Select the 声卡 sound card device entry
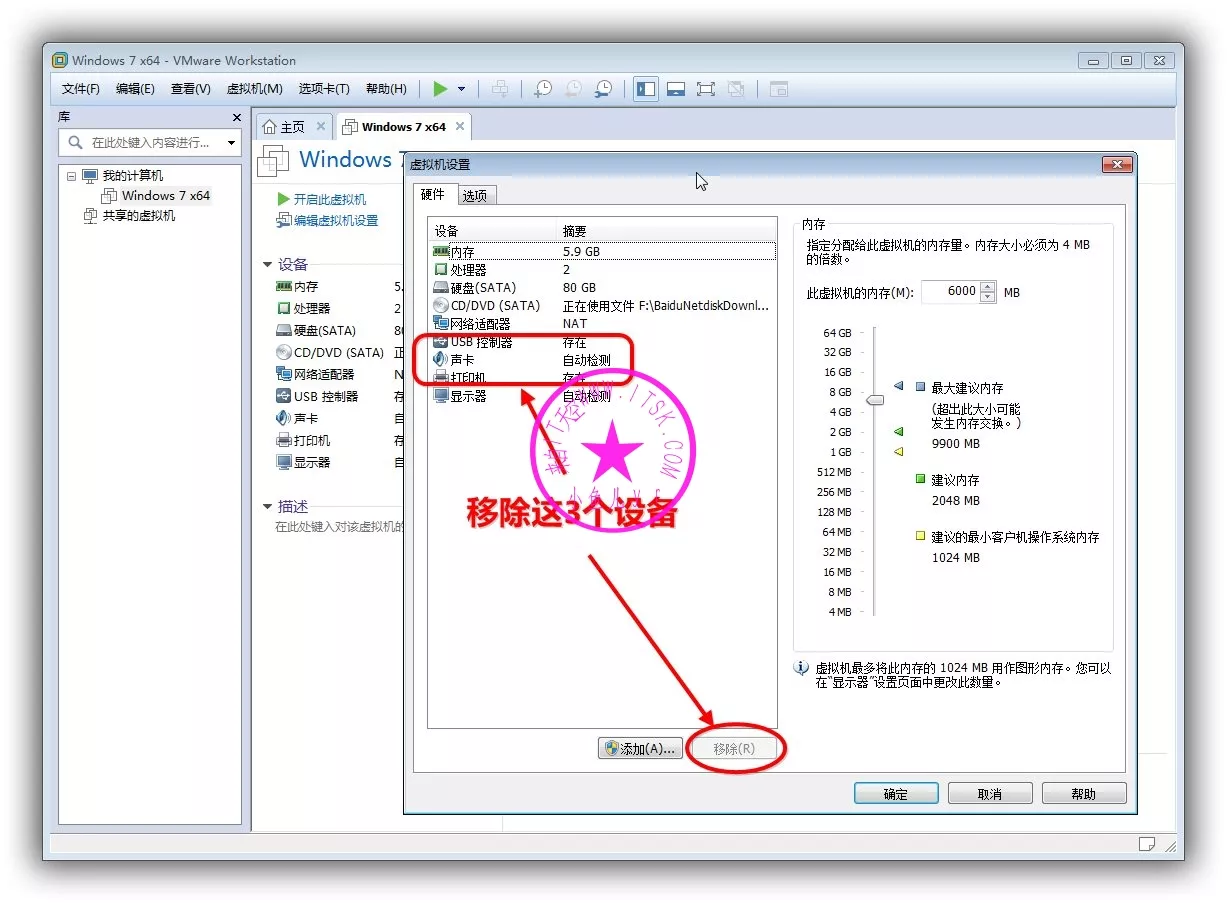The image size is (1227, 903). pos(462,360)
